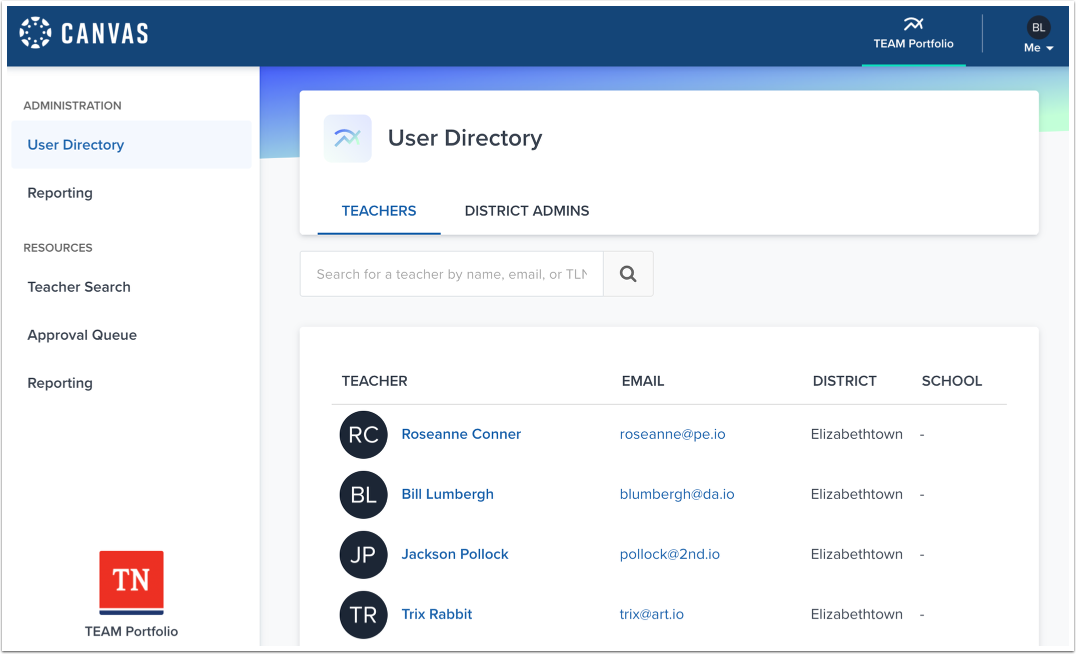Screen dimensions: 1076x654
Task: Click the BL avatar in the top-right corner
Action: (x=1038, y=27)
